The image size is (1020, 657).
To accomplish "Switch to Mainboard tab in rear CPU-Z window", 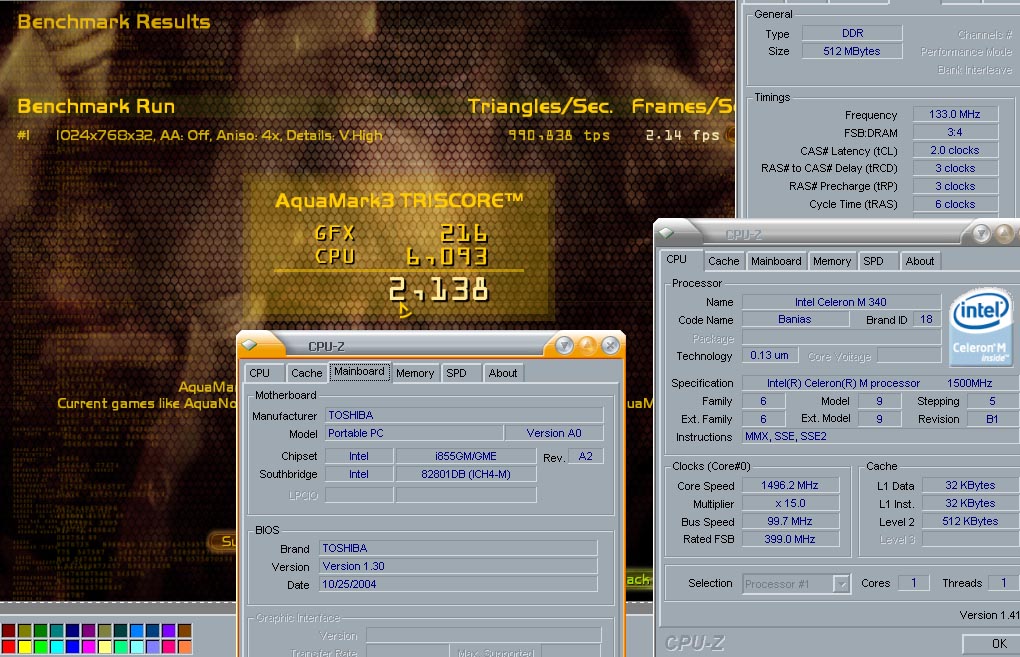I will point(776,261).
